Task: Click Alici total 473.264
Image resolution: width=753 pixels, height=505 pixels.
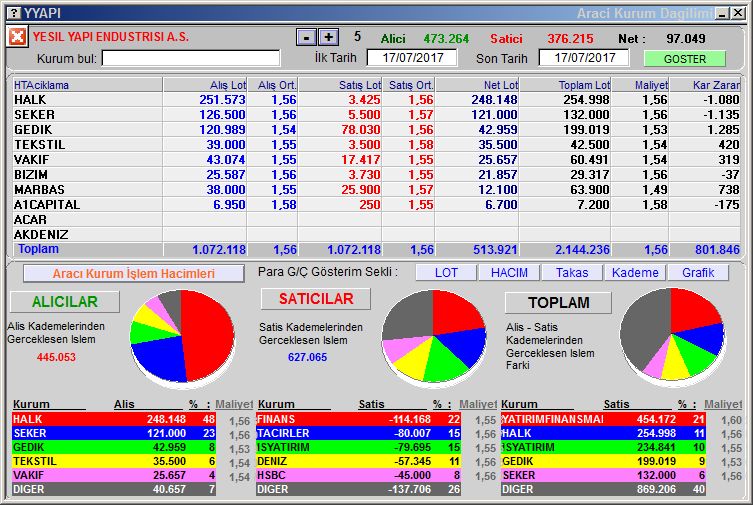Action: [446, 38]
